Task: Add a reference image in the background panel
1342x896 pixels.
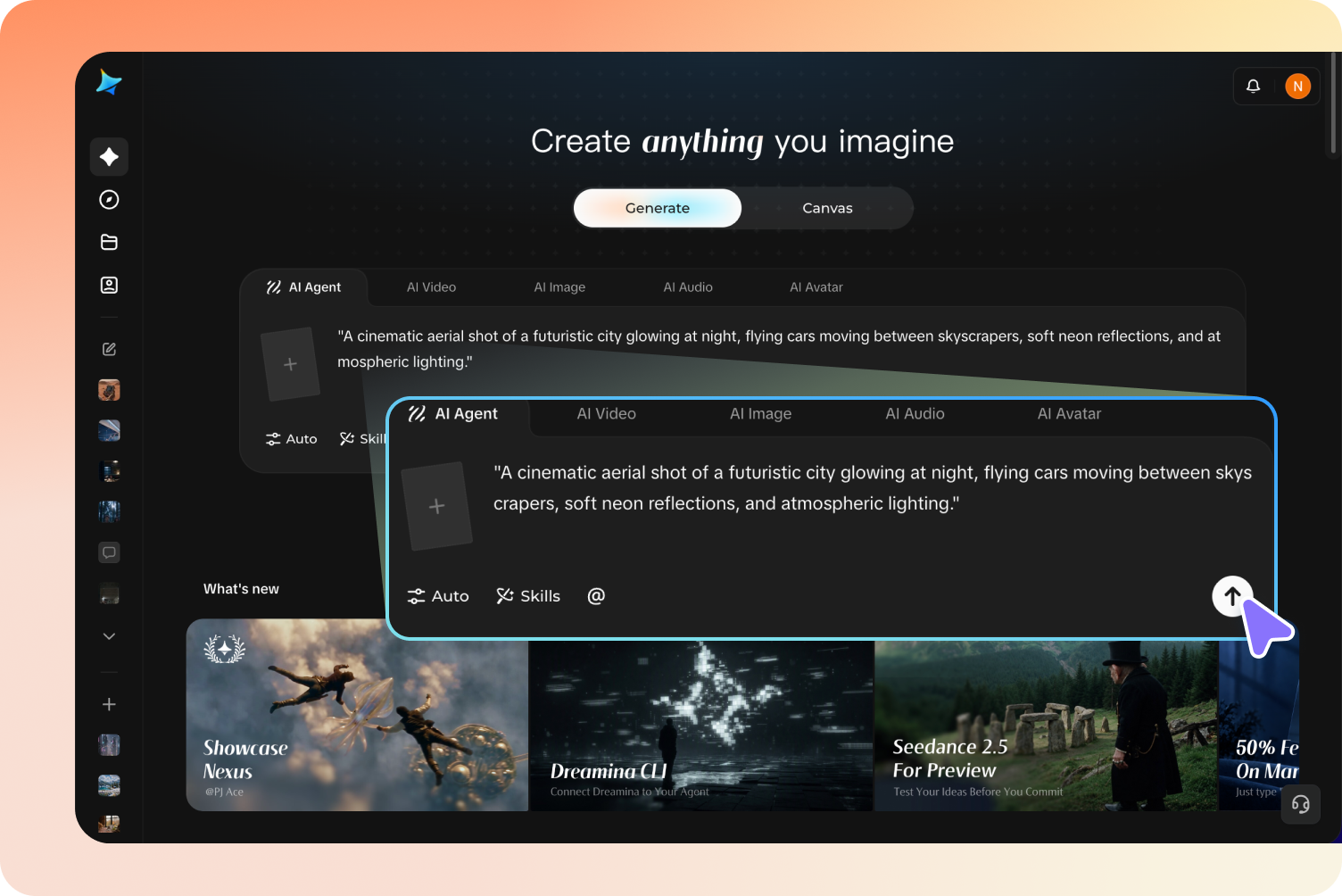Action: pyautogui.click(x=290, y=364)
